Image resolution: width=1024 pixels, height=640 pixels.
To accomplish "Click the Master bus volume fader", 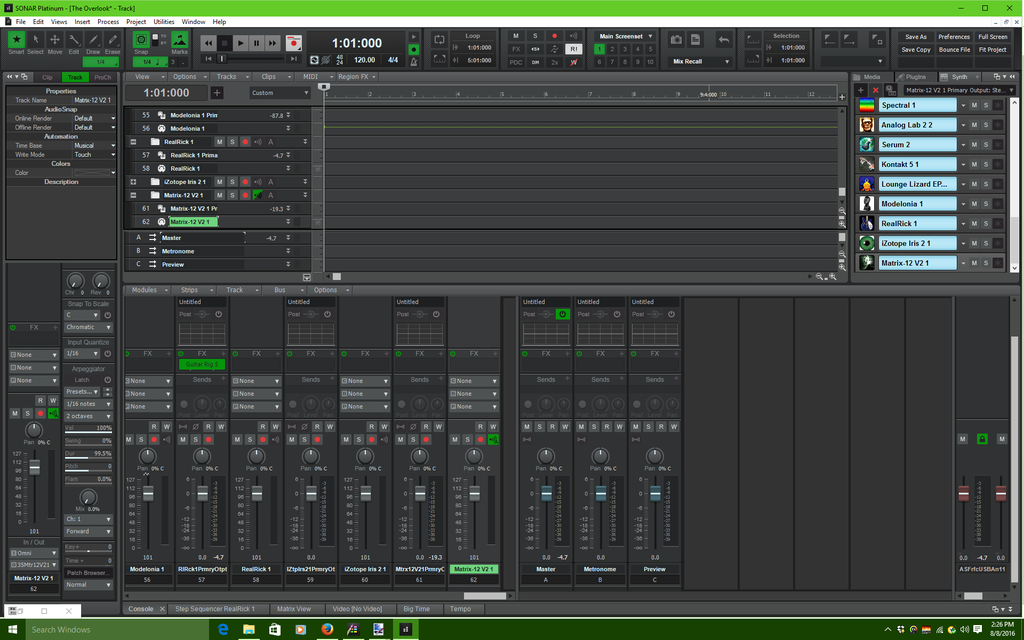I will (x=546, y=494).
